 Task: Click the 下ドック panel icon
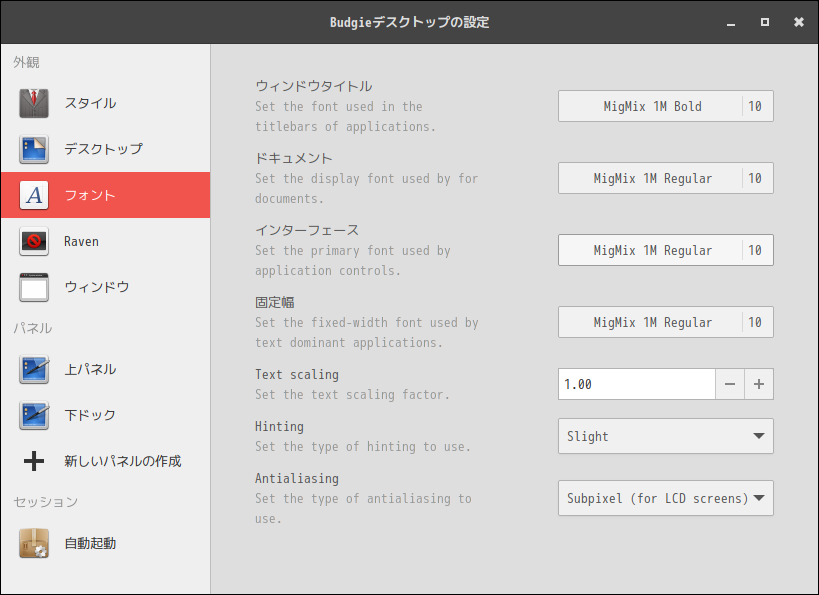coord(34,415)
